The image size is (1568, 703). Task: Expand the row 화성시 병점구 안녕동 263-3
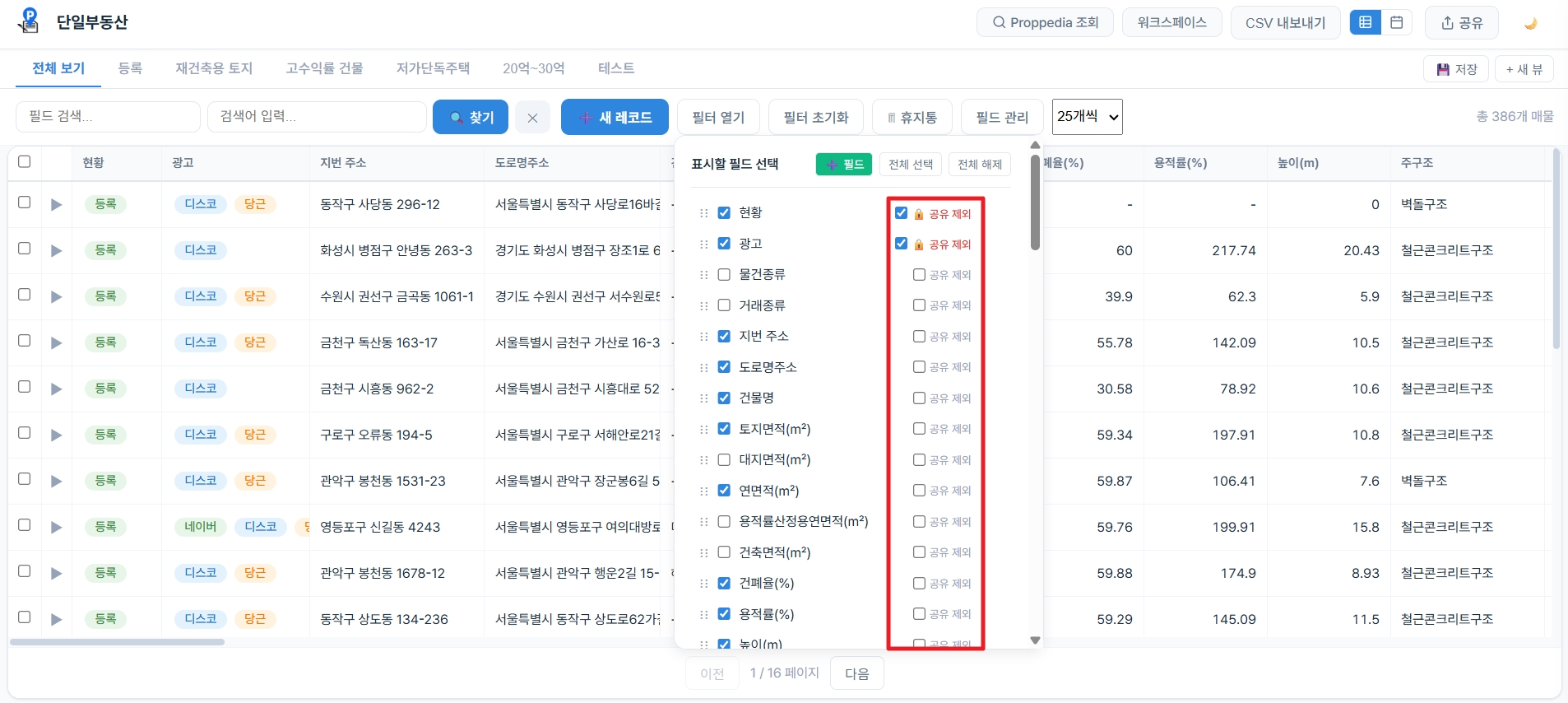56,250
